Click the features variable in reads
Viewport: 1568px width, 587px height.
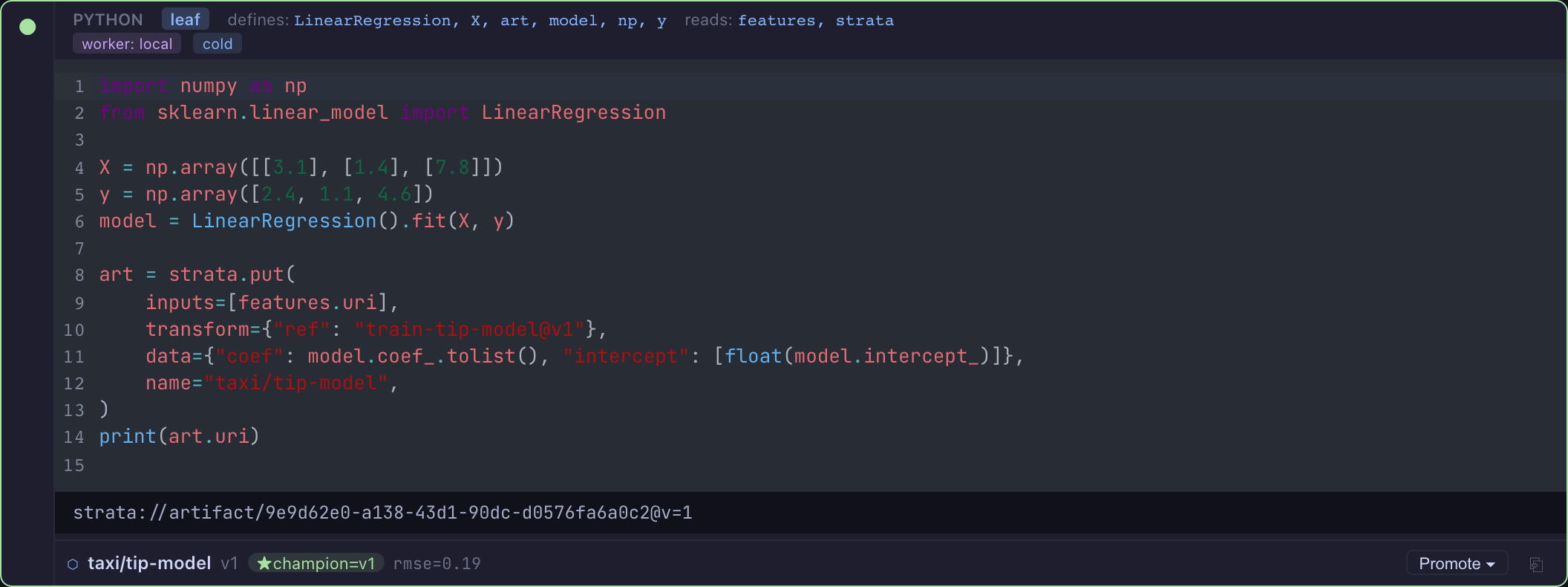point(776,21)
